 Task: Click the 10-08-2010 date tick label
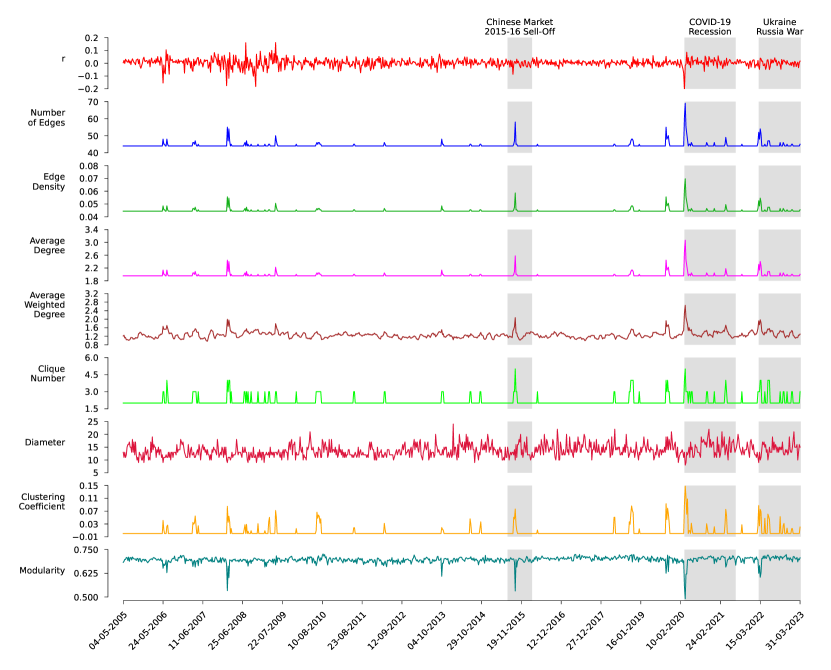click(307, 630)
